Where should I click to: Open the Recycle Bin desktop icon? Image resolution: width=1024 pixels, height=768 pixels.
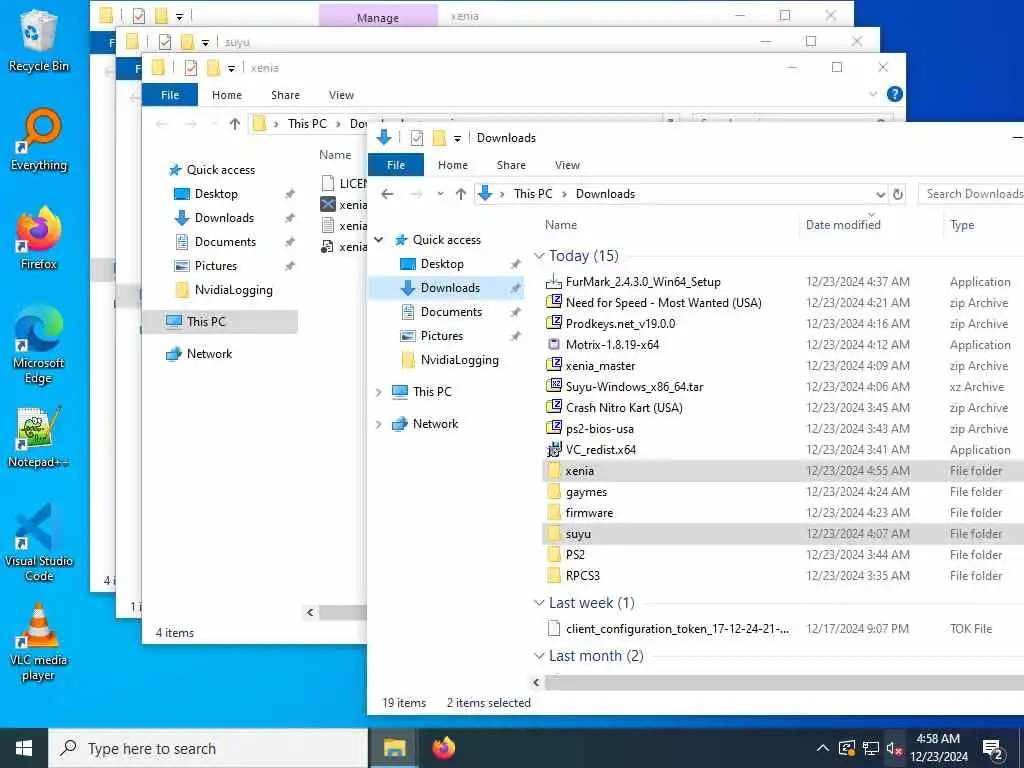pos(39,40)
